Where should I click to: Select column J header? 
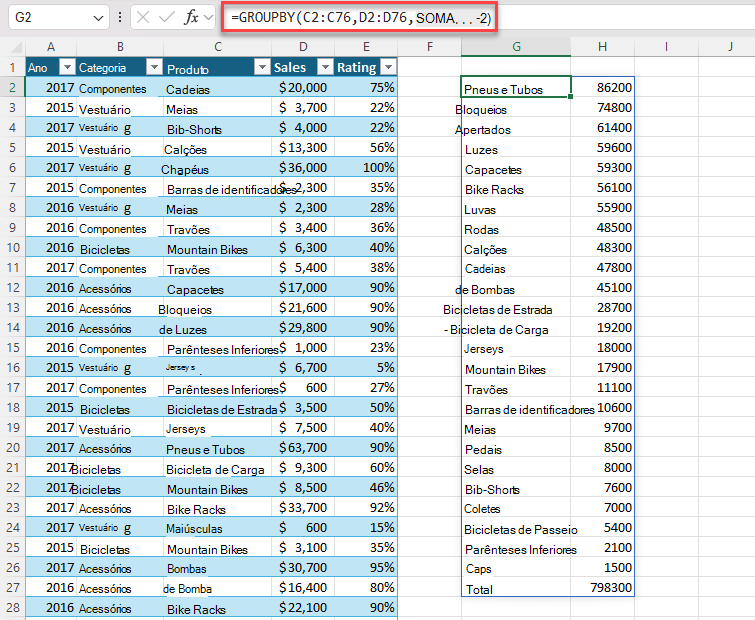(x=729, y=47)
